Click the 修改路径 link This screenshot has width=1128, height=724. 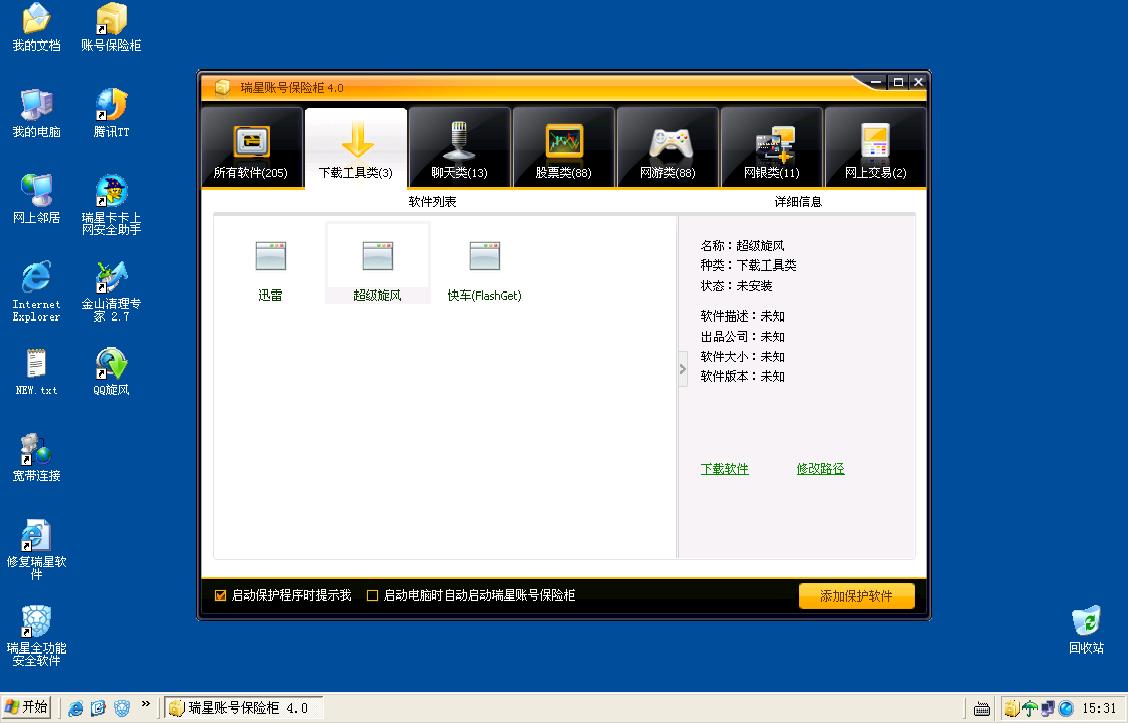click(x=820, y=469)
